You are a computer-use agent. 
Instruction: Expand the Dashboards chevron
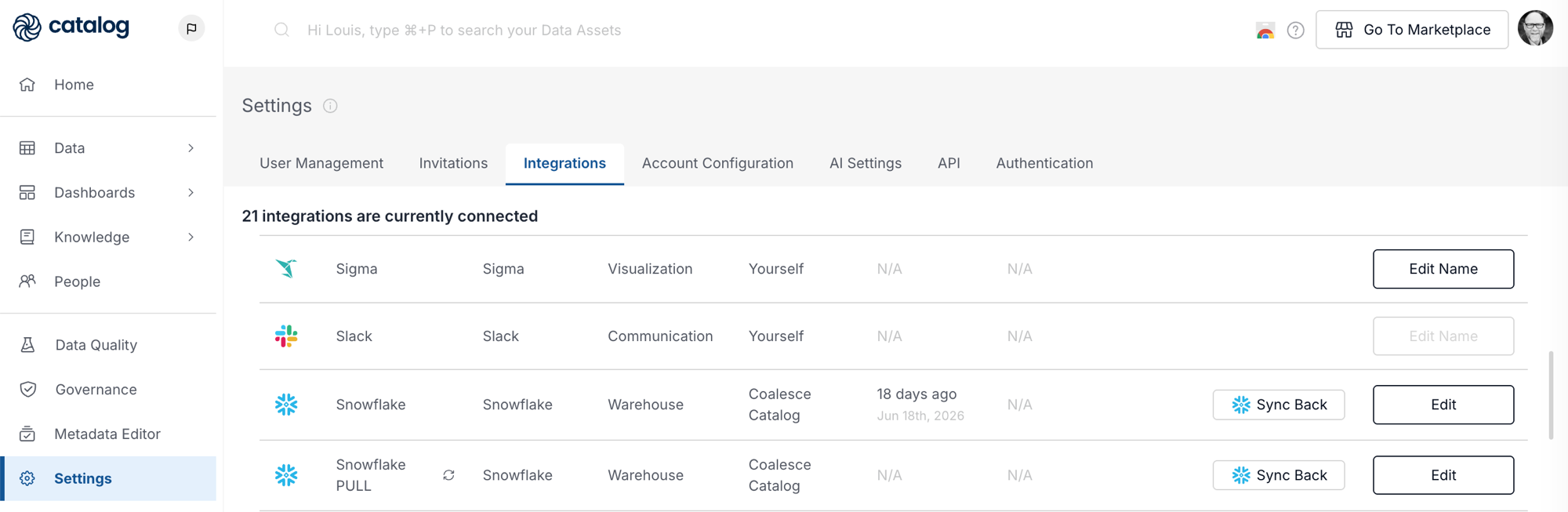[x=191, y=193]
